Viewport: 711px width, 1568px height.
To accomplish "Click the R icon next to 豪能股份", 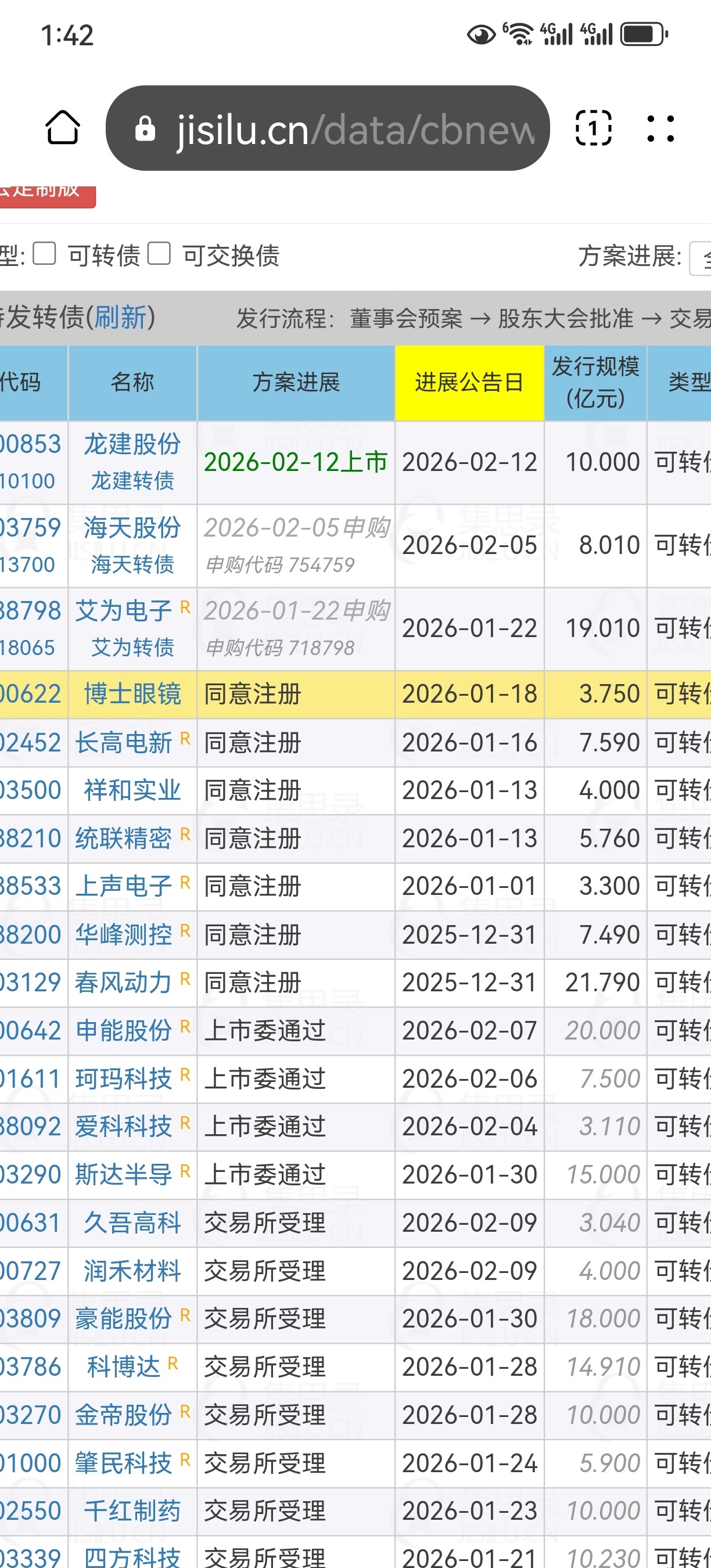I will [186, 1315].
